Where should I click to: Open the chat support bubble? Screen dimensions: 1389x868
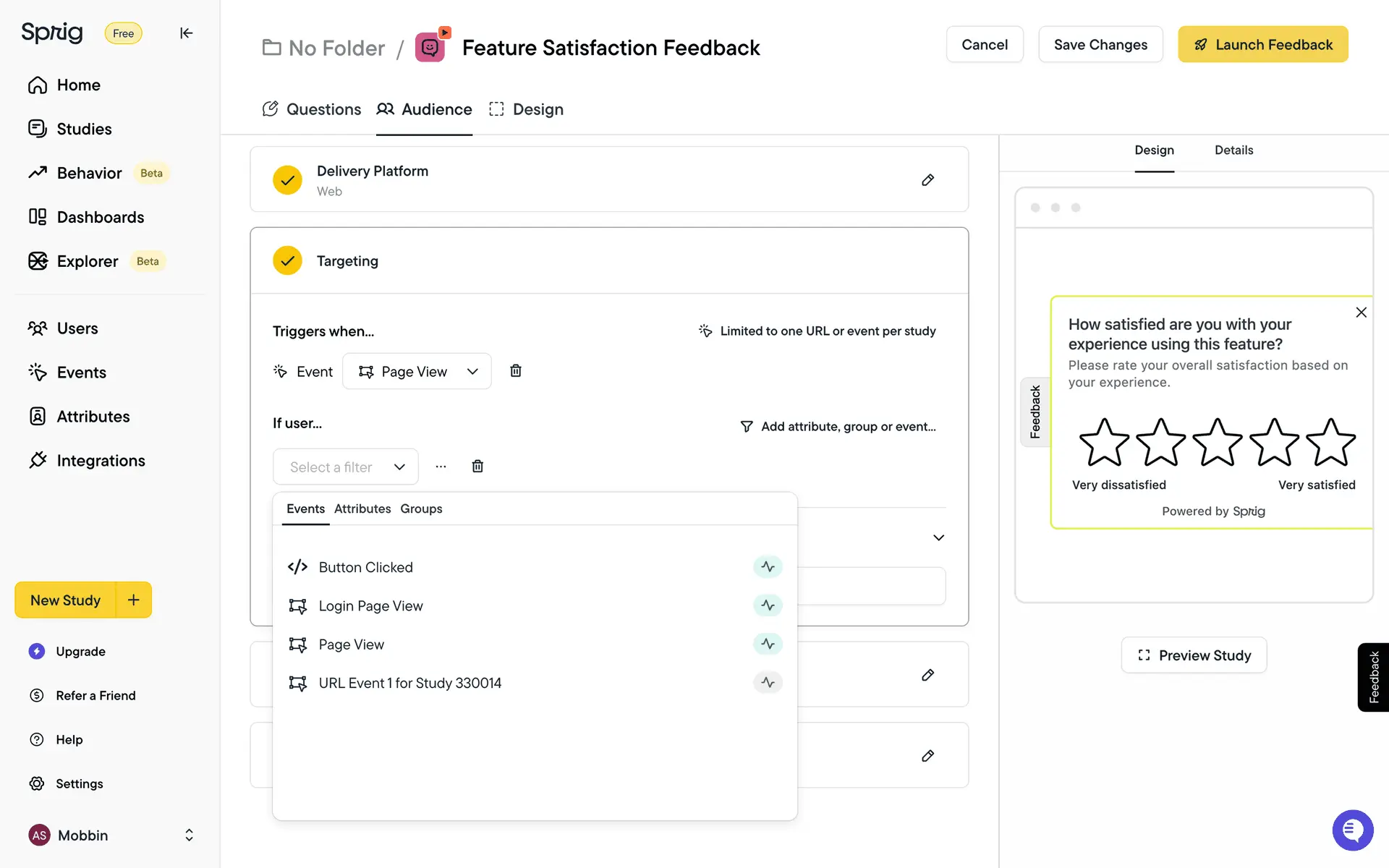(1352, 830)
